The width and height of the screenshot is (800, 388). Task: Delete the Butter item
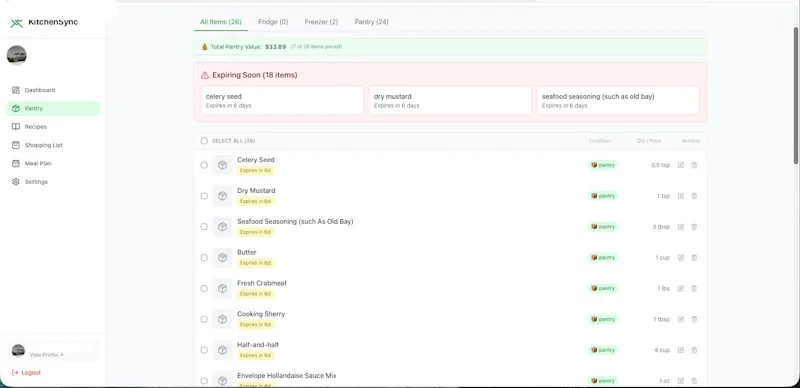694,258
